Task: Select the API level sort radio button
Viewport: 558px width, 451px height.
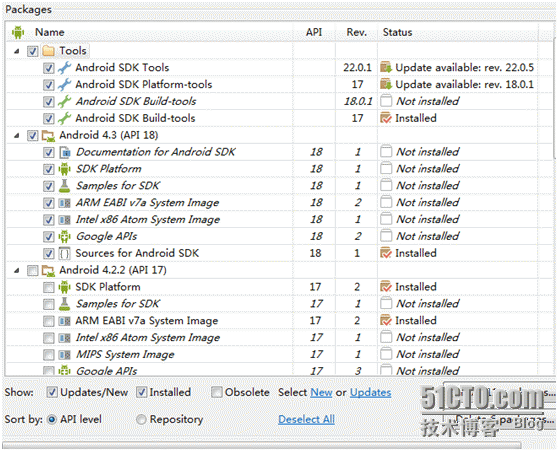Action: (x=52, y=420)
